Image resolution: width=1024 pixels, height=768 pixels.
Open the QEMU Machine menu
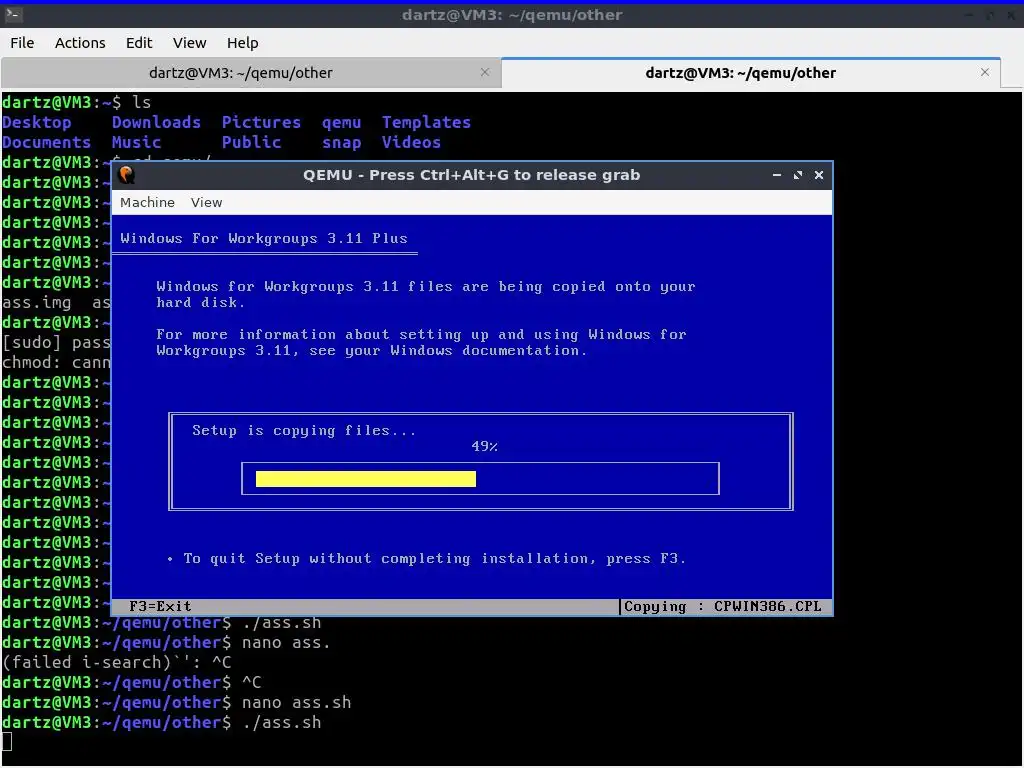(x=147, y=202)
